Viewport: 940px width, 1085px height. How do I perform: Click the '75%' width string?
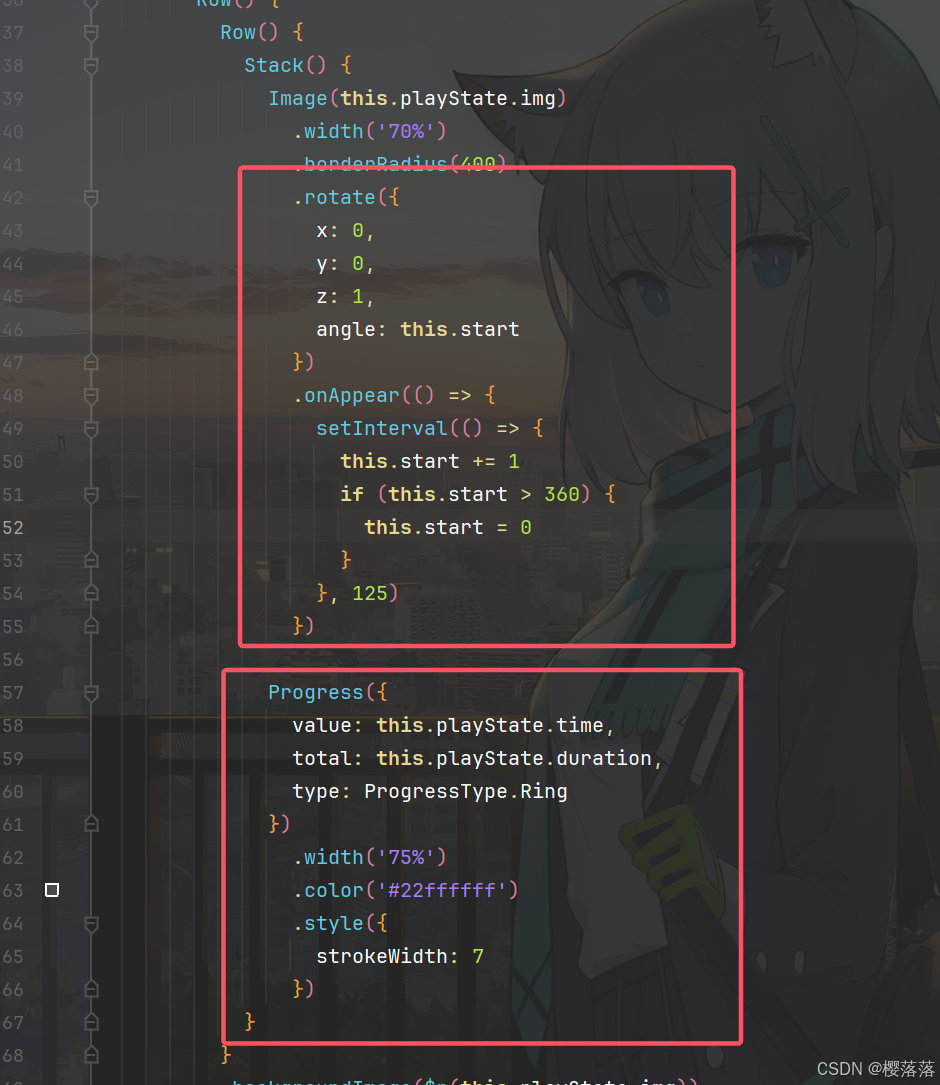(x=406, y=857)
